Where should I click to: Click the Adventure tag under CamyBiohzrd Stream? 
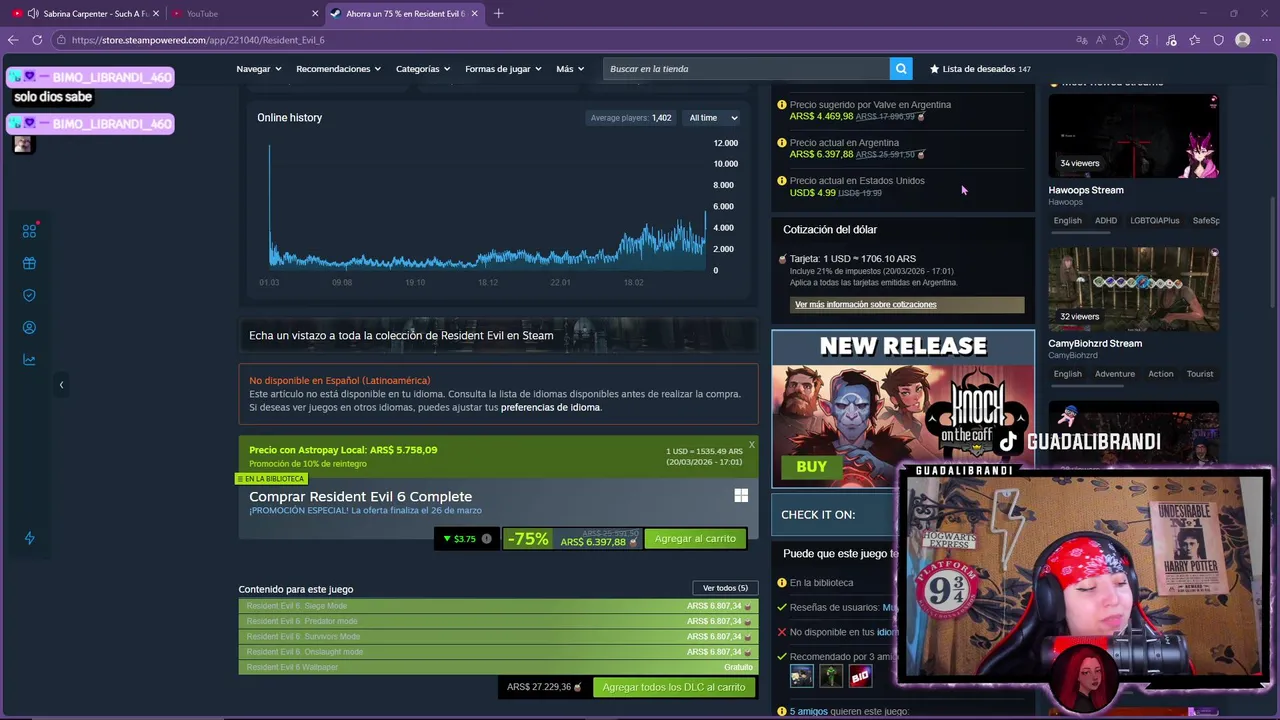(1114, 374)
